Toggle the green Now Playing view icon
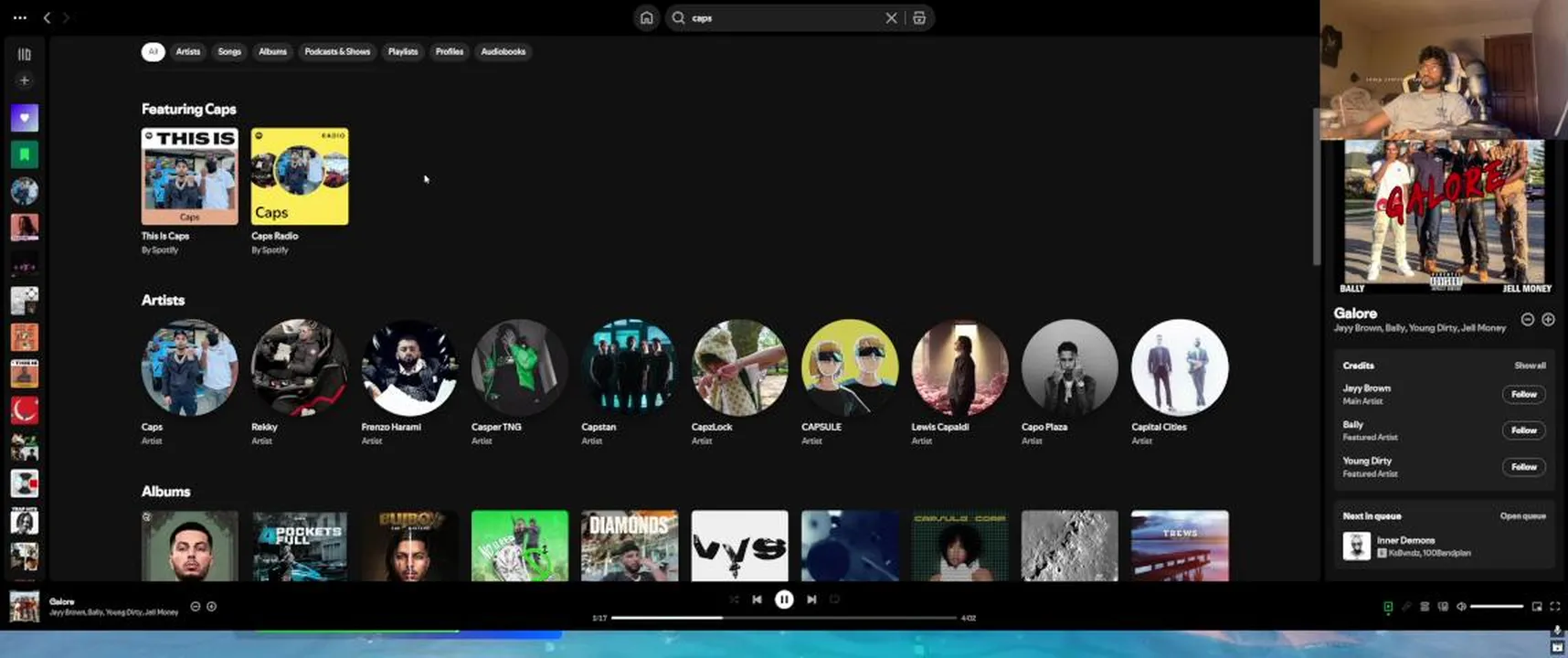The image size is (1568, 658). point(1388,607)
